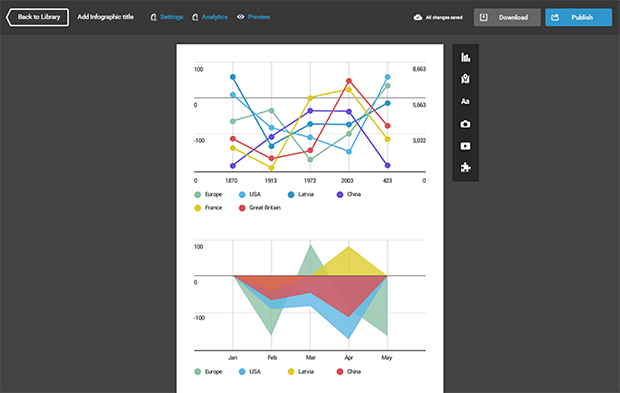The image size is (620, 393).
Task: Click the May label on area chart
Action: [x=387, y=358]
